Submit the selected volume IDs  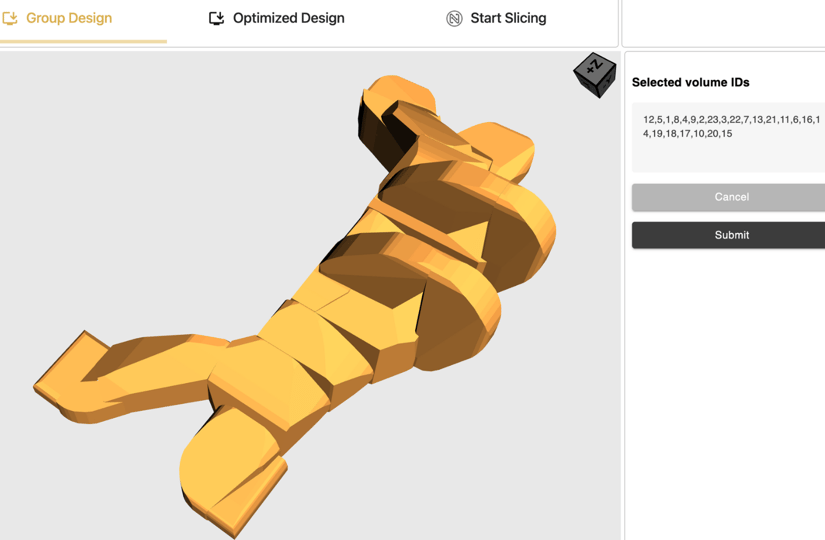tap(731, 235)
